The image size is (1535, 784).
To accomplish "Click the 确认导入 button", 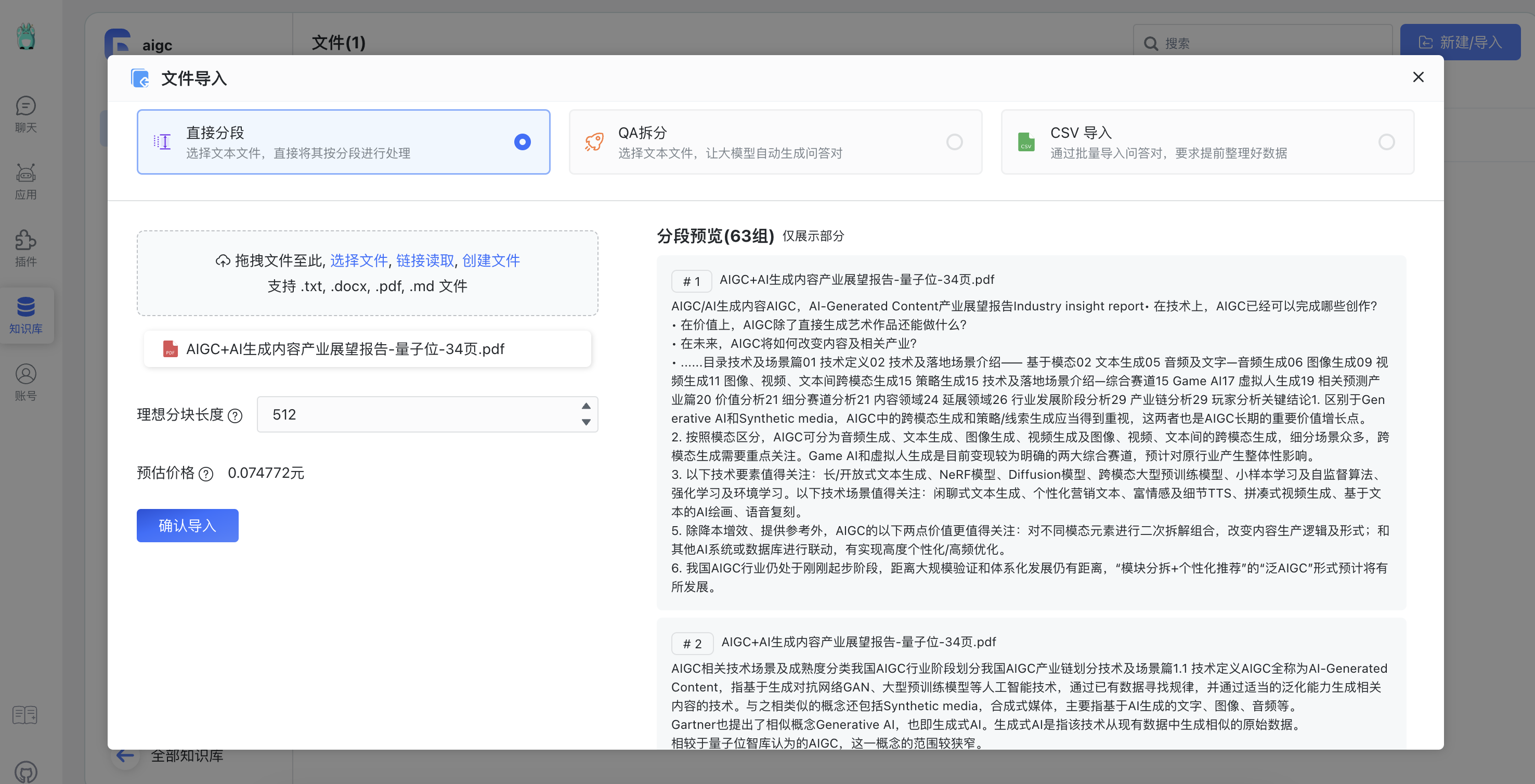I will [188, 526].
